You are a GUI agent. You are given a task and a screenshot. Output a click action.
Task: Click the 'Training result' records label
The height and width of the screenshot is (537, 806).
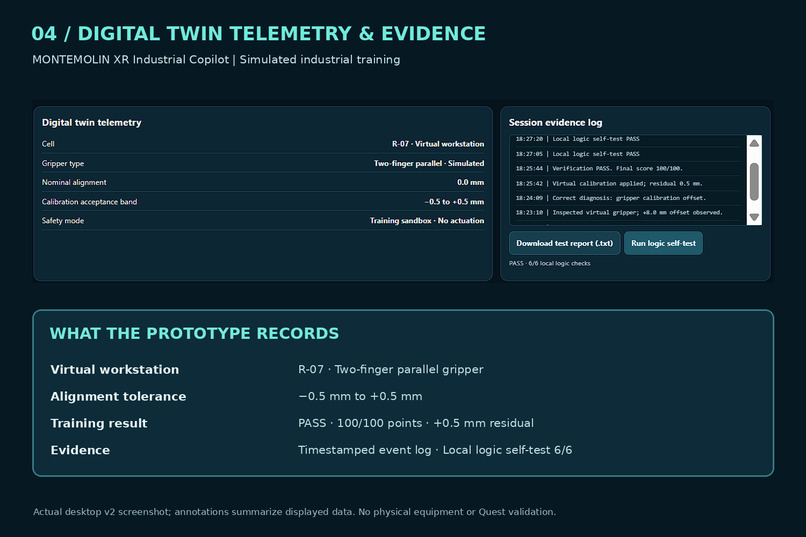[99, 423]
